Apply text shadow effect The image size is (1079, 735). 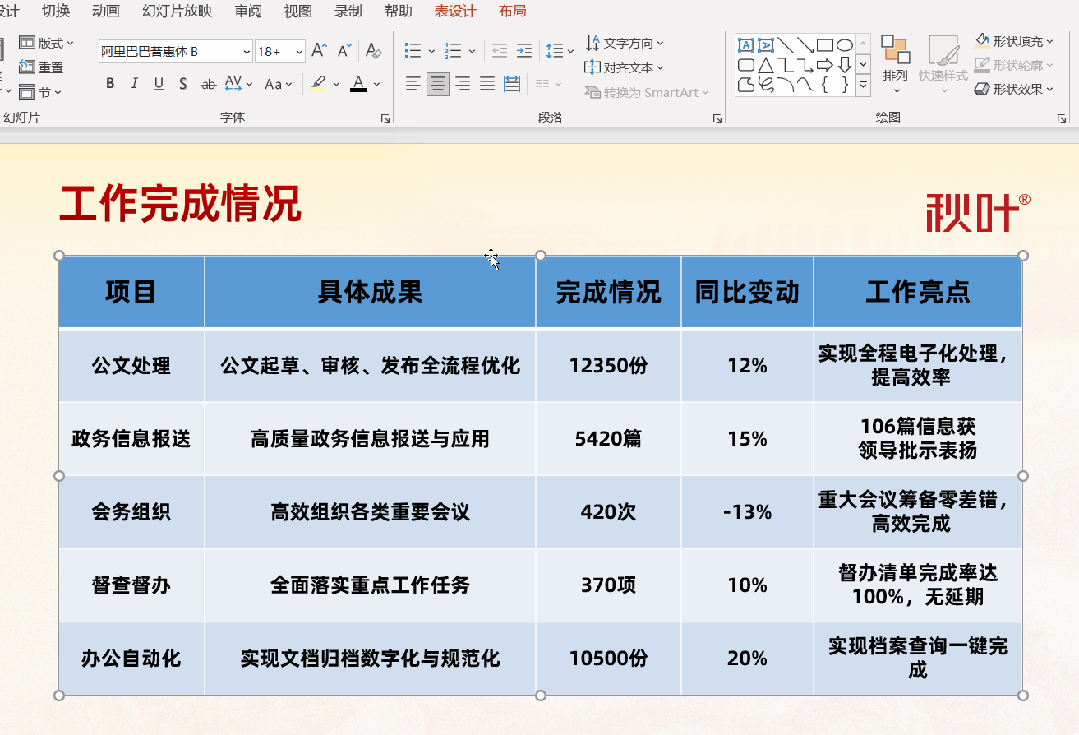pyautogui.click(x=183, y=84)
